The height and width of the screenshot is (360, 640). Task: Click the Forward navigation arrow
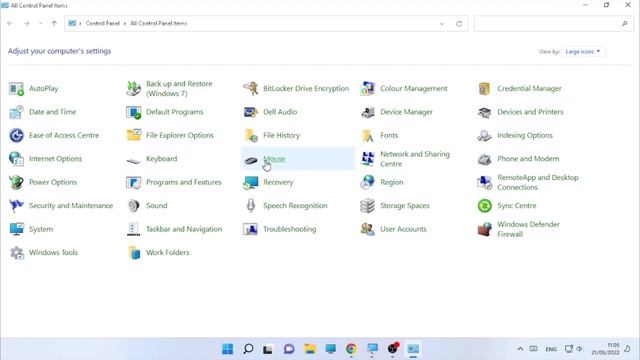(27, 24)
